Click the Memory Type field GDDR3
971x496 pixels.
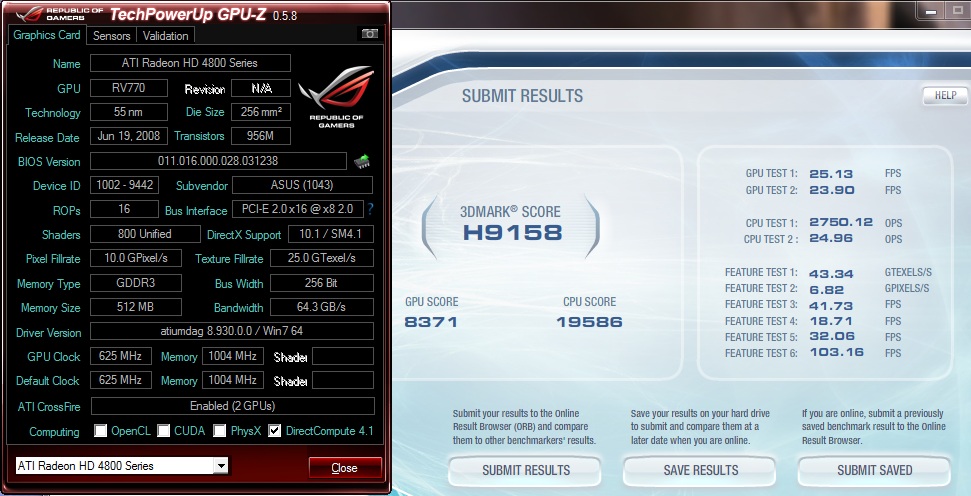pyautogui.click(x=136, y=282)
